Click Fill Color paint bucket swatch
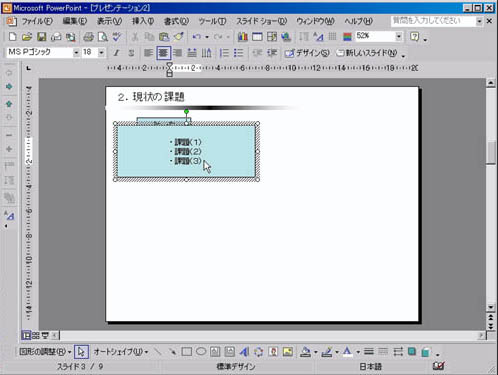The height and width of the screenshot is (375, 498). (305, 352)
